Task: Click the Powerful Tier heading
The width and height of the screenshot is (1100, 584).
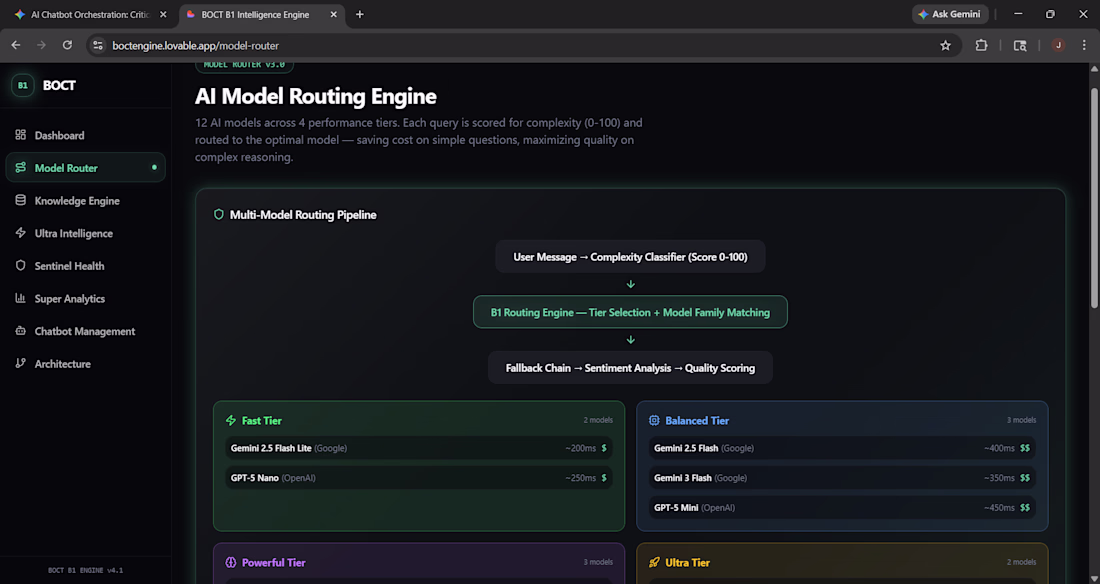Action: point(274,562)
